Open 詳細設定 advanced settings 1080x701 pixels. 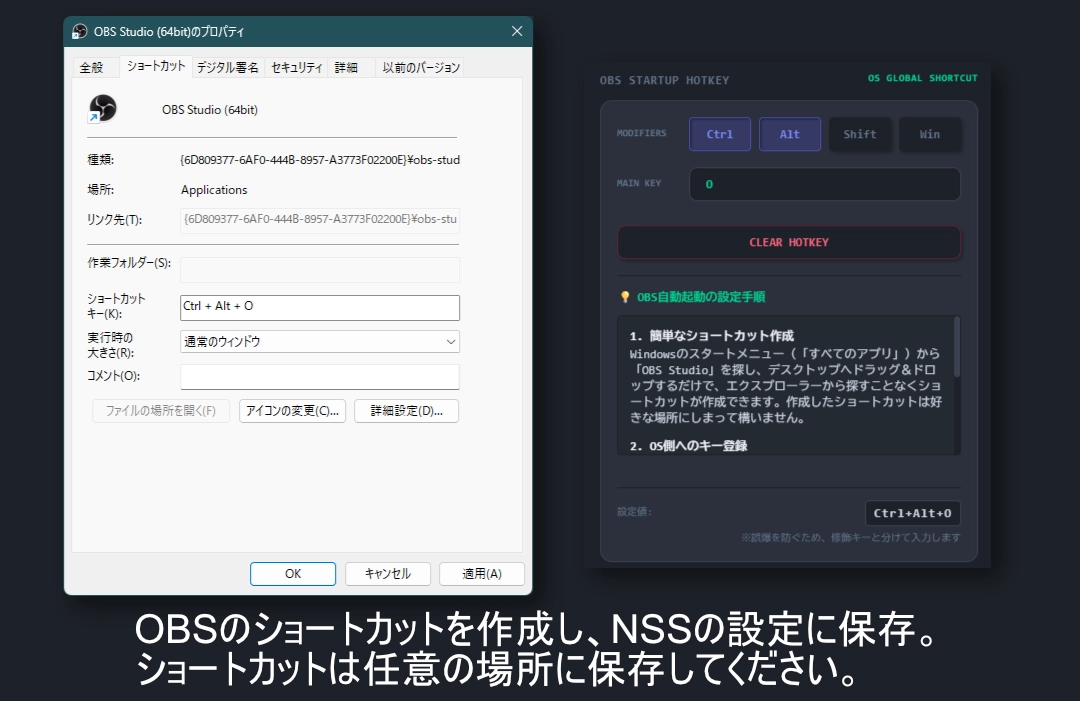(406, 411)
